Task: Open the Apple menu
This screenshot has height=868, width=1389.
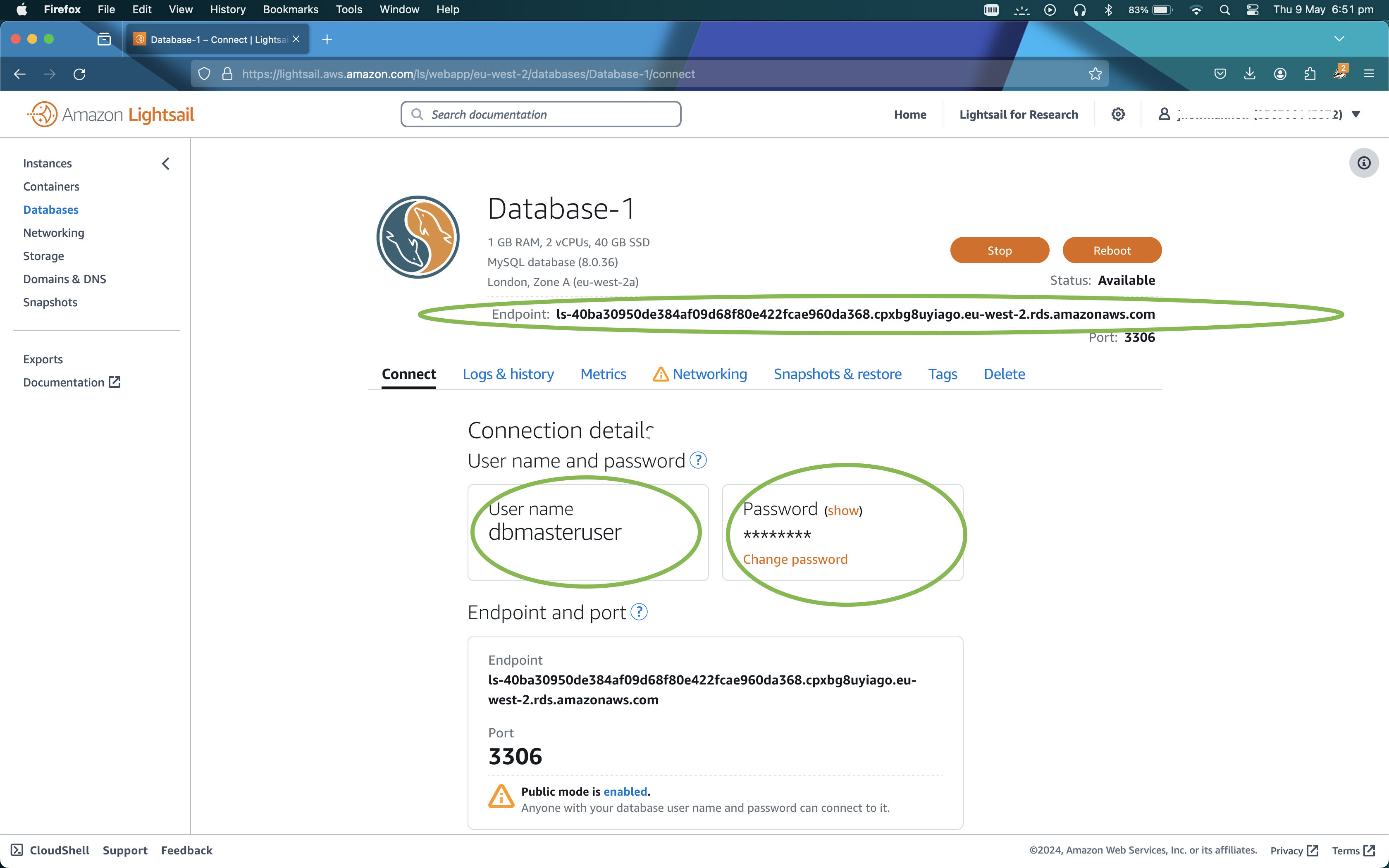Action: (x=22, y=9)
